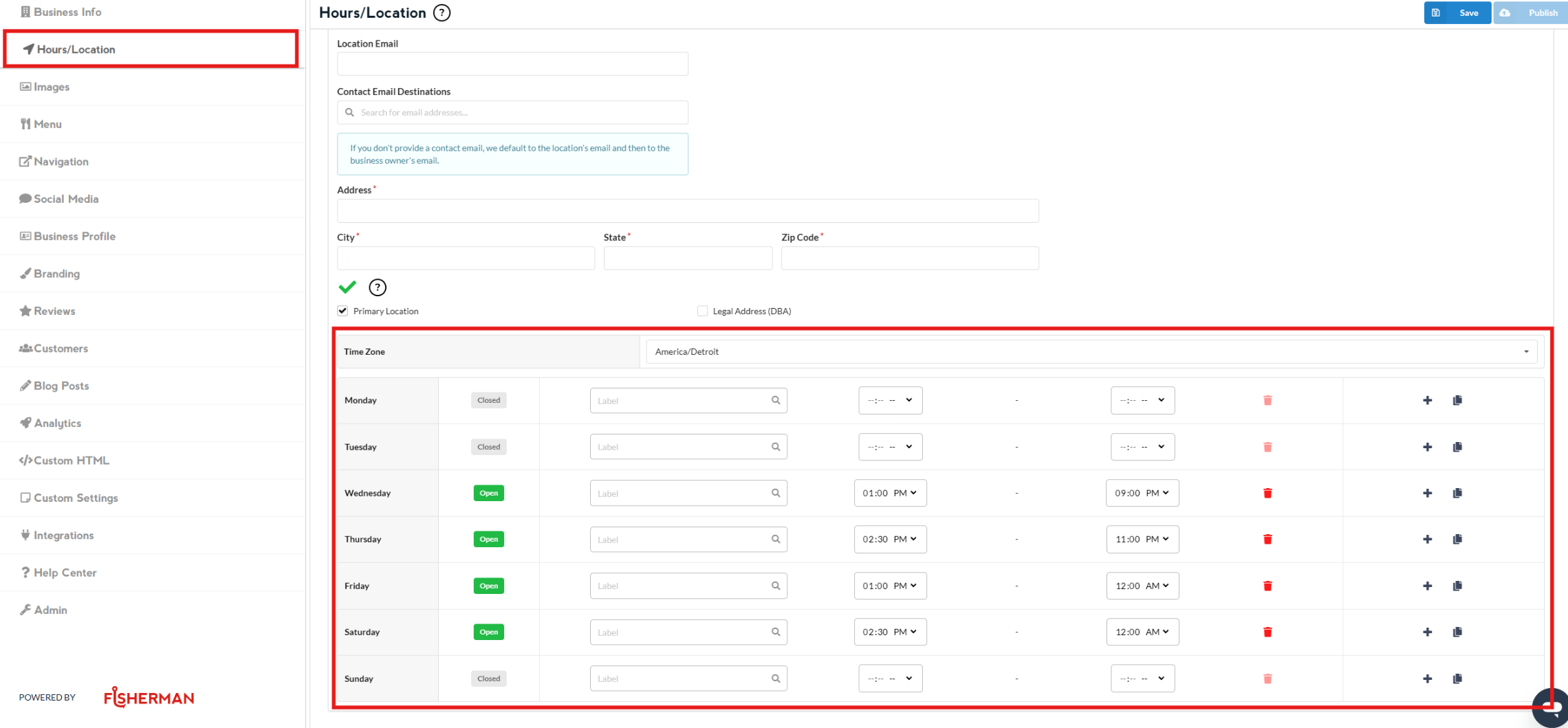The image size is (1568, 728).
Task: Open the Analytics sidebar section
Action: click(x=57, y=423)
